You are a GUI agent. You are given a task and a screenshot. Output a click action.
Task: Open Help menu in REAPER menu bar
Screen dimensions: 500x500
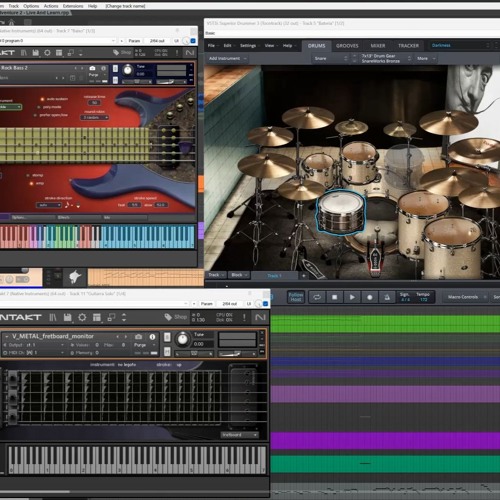[92, 6]
